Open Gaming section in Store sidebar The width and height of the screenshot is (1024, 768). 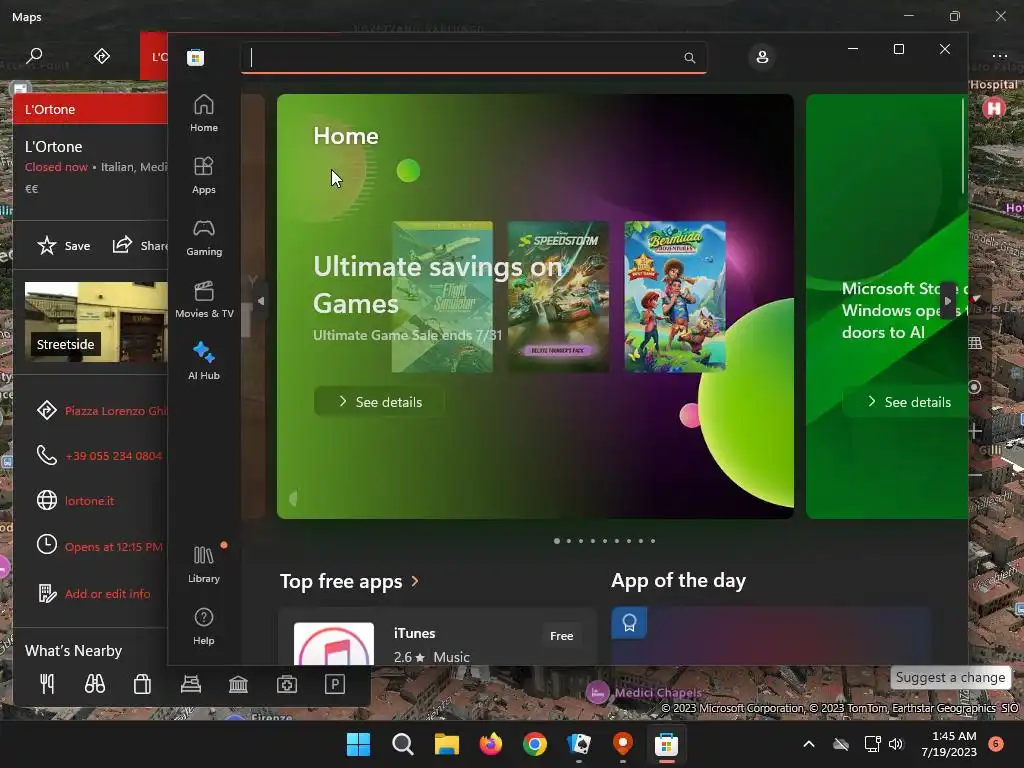[x=204, y=238]
